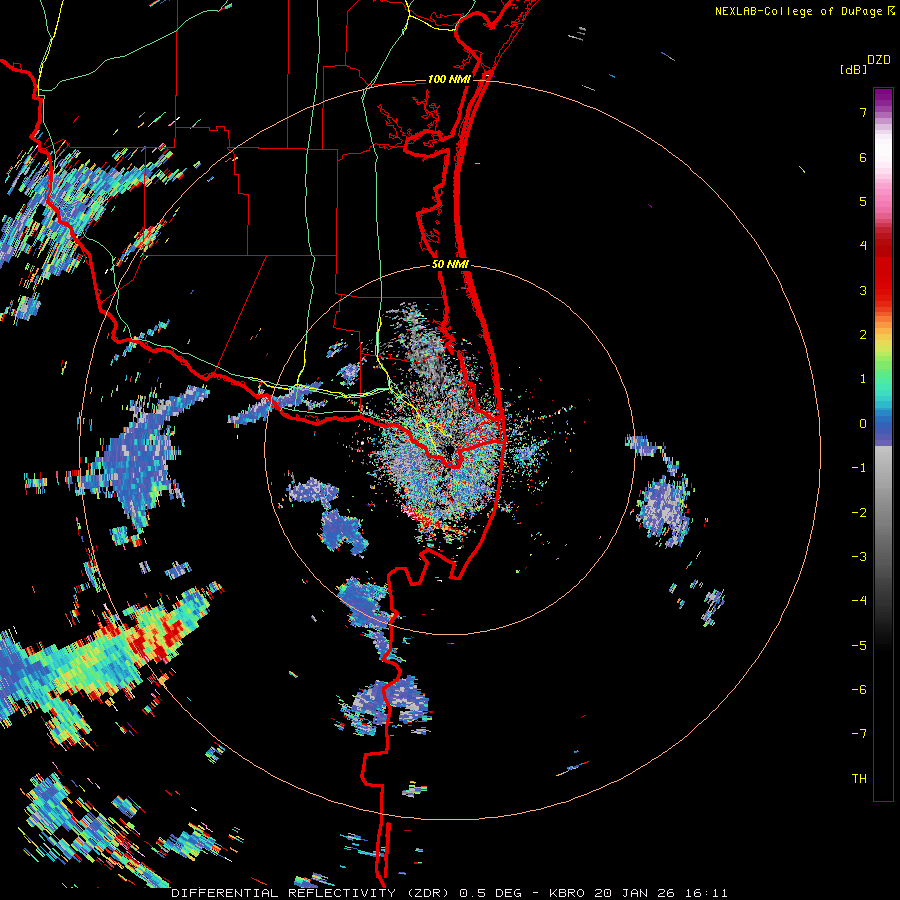Click the ZDR color scale bar
Viewport: 900px width, 900px height.
point(883,444)
